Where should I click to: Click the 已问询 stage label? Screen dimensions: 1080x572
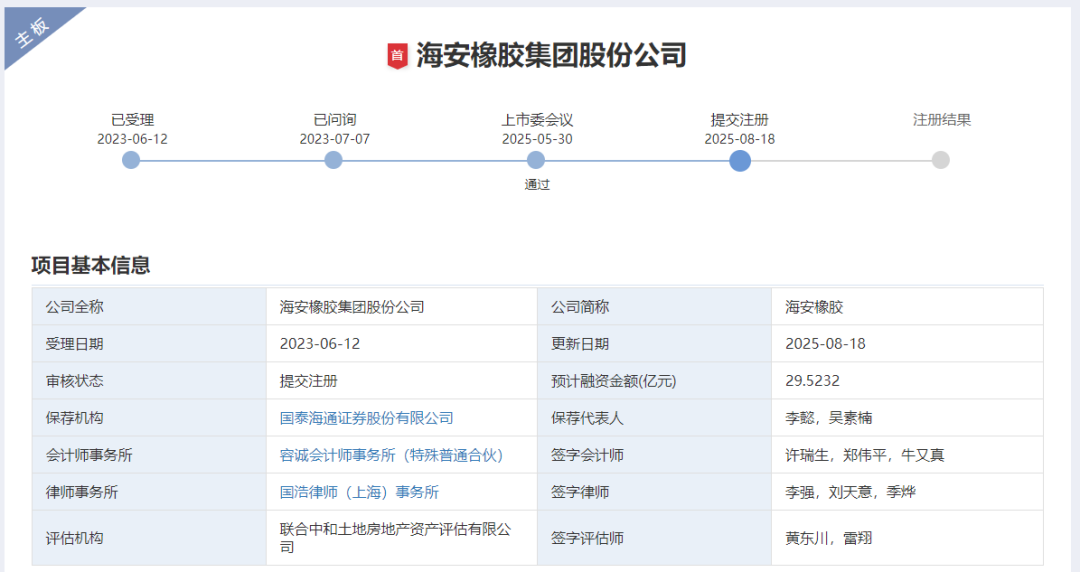(x=335, y=120)
